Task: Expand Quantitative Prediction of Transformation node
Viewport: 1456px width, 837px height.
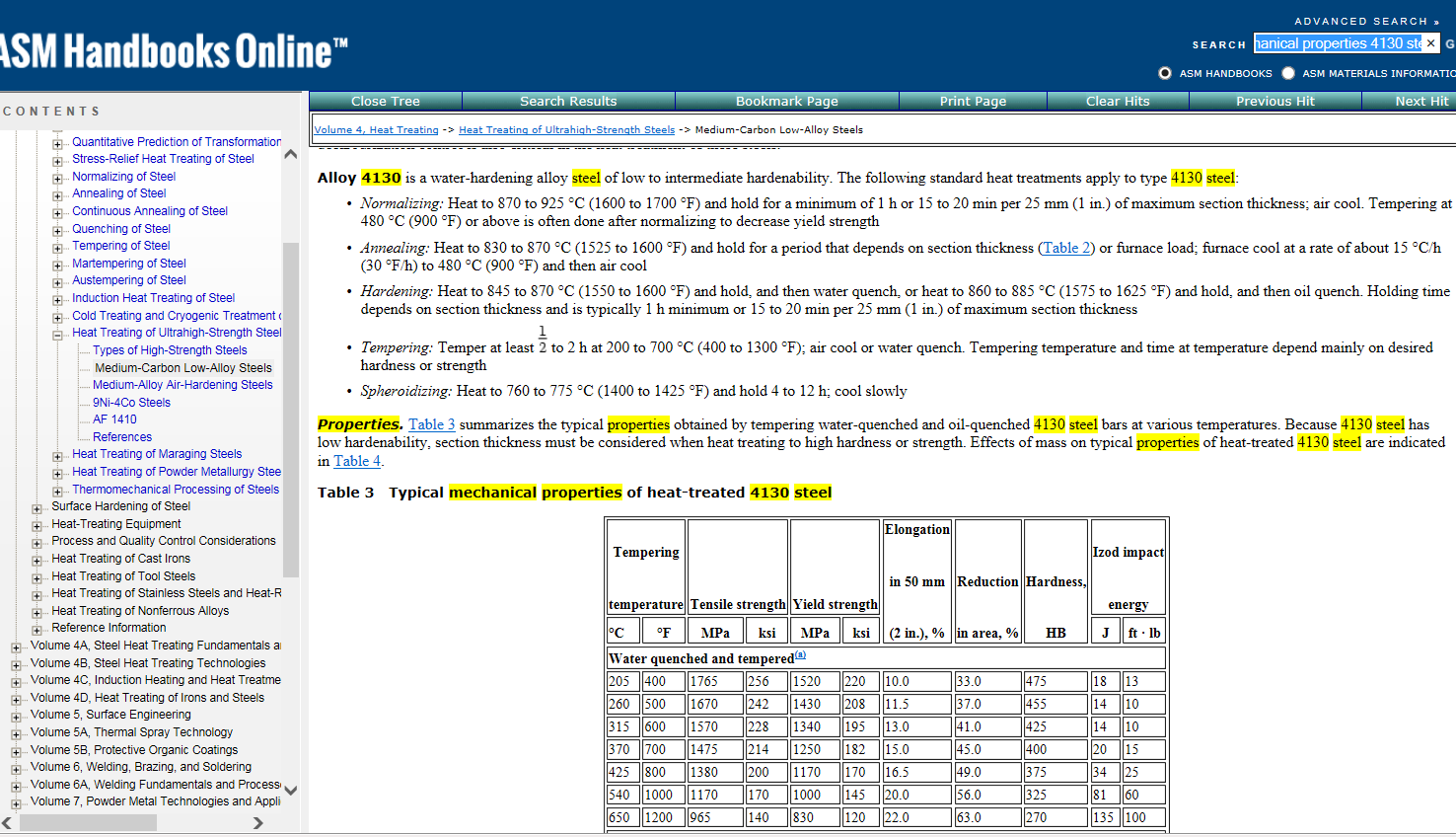Action: point(57,144)
